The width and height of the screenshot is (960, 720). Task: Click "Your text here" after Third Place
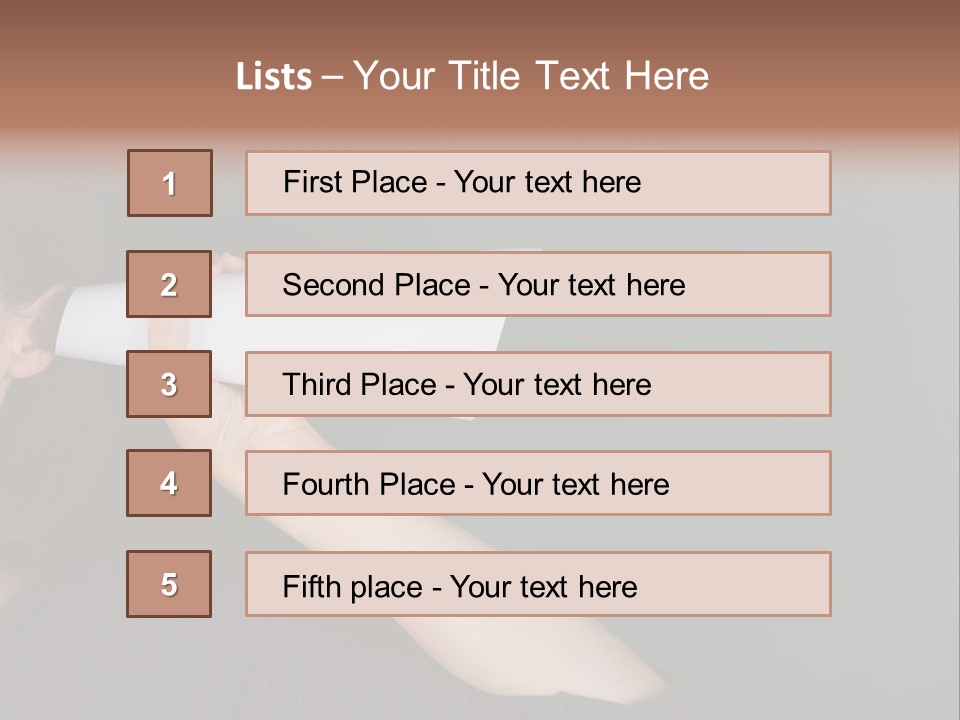coord(557,385)
